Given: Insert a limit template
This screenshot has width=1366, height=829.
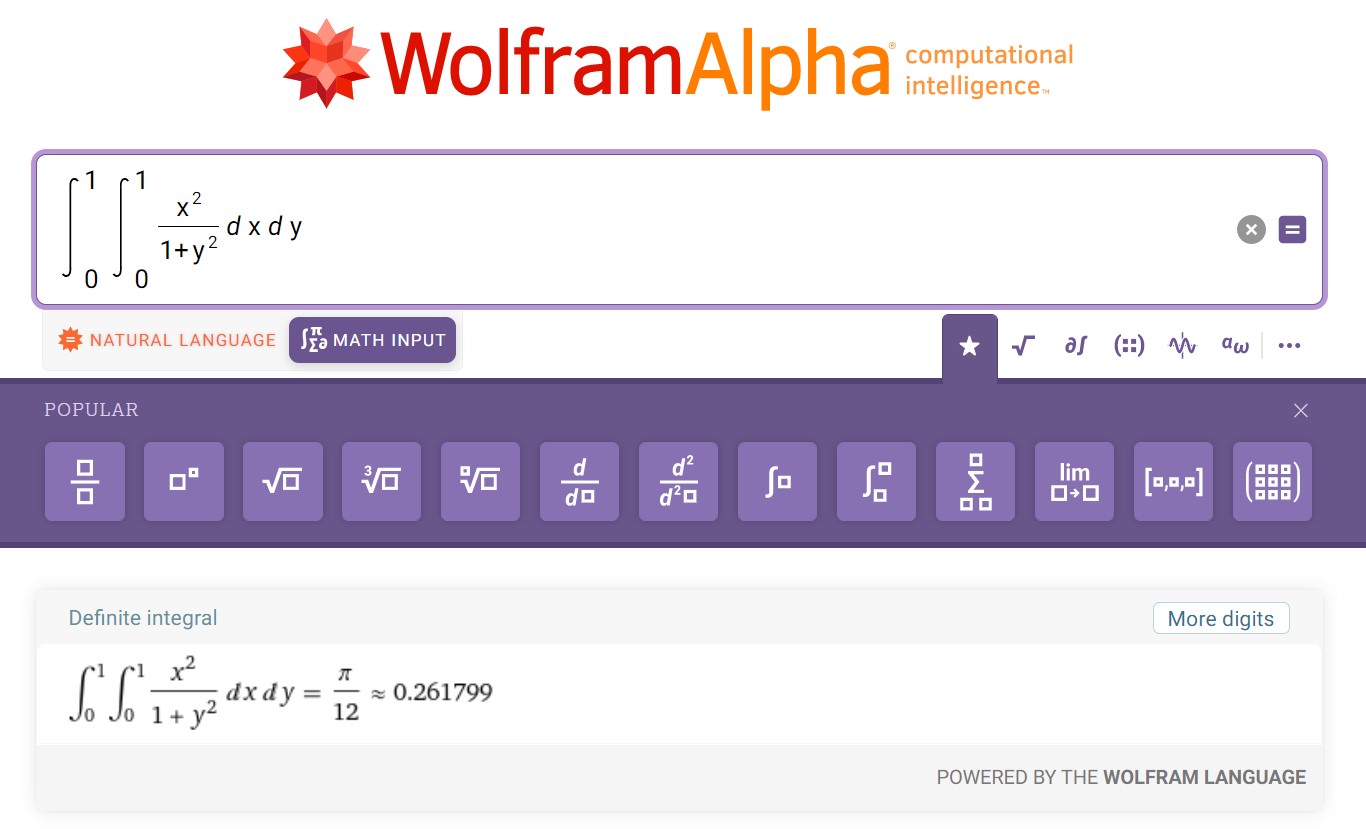Looking at the screenshot, I should [1075, 482].
